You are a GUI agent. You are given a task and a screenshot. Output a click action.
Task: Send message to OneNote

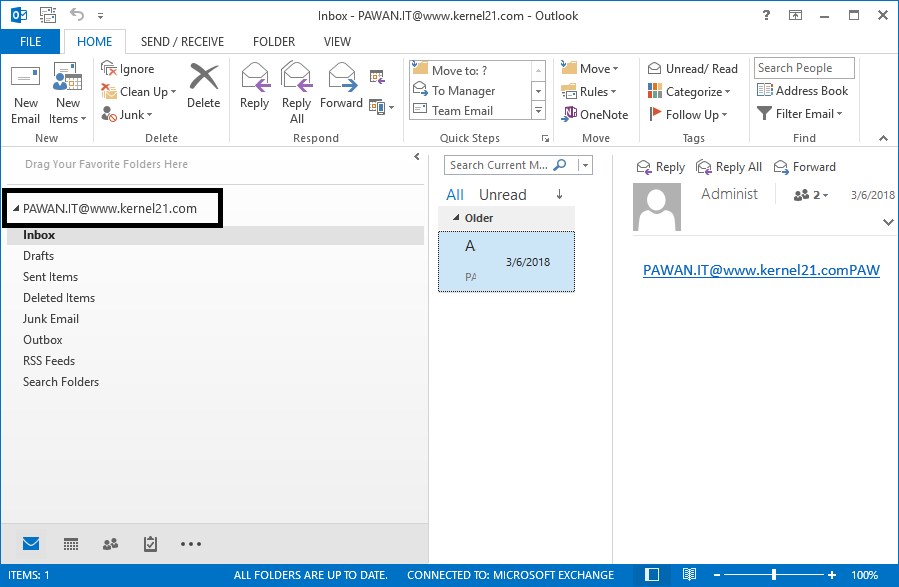(595, 115)
